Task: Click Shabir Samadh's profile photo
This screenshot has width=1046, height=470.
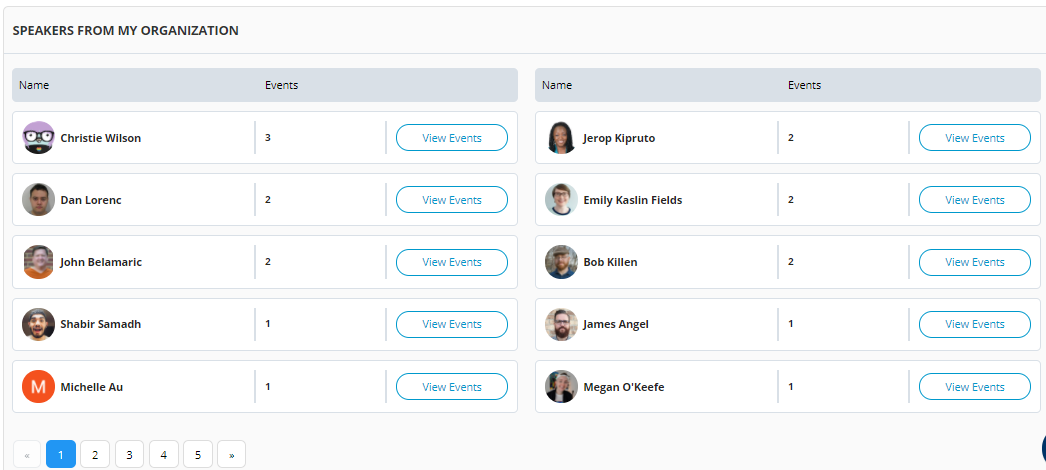Action: pyautogui.click(x=38, y=324)
